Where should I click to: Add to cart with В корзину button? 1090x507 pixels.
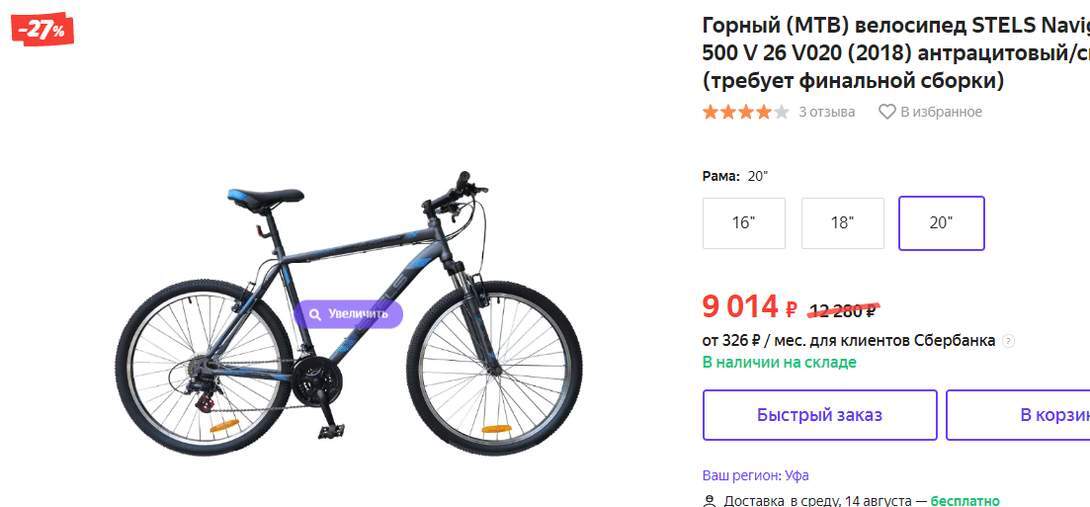[1030, 415]
